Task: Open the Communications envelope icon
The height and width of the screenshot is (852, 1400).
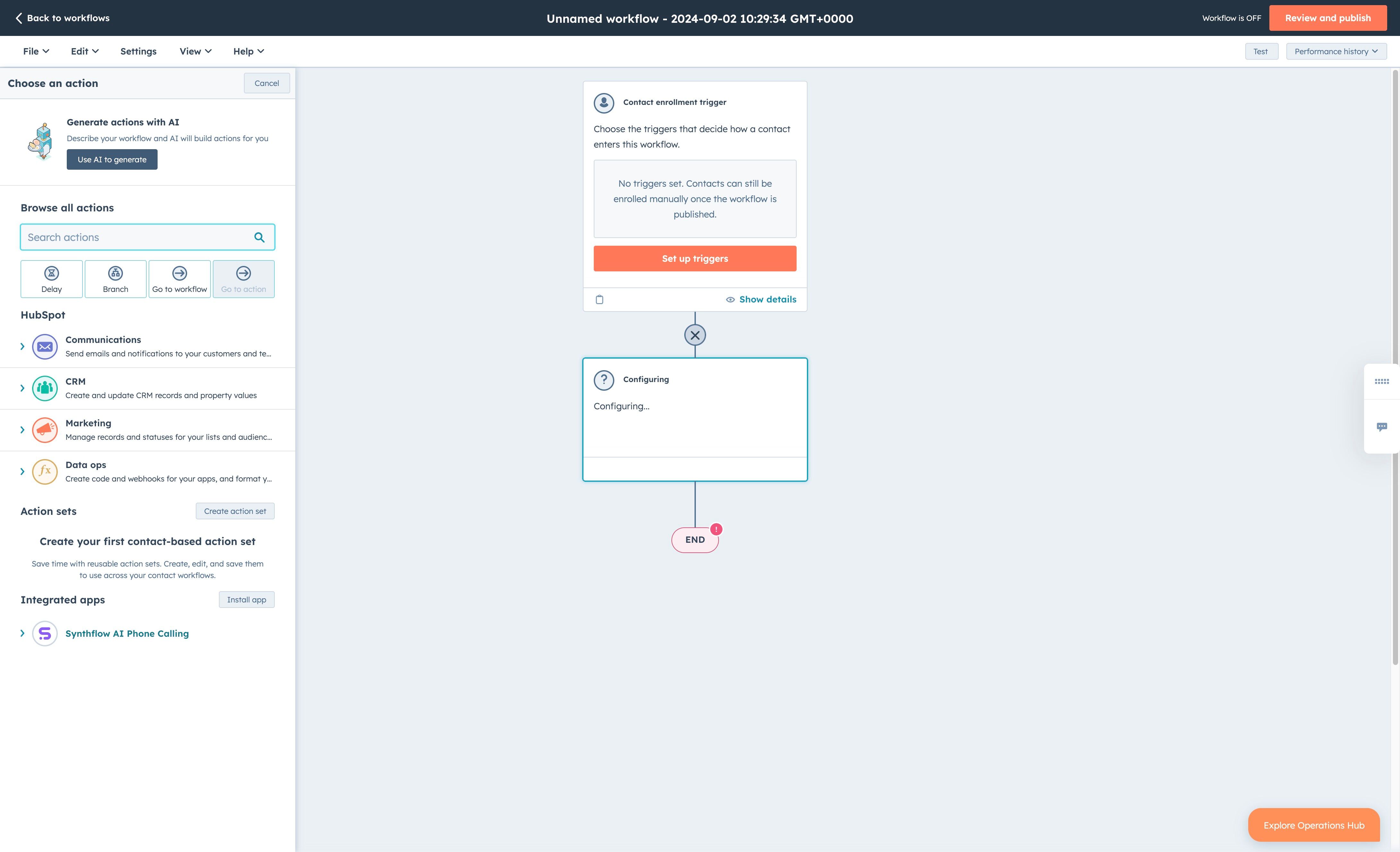Action: coord(45,346)
